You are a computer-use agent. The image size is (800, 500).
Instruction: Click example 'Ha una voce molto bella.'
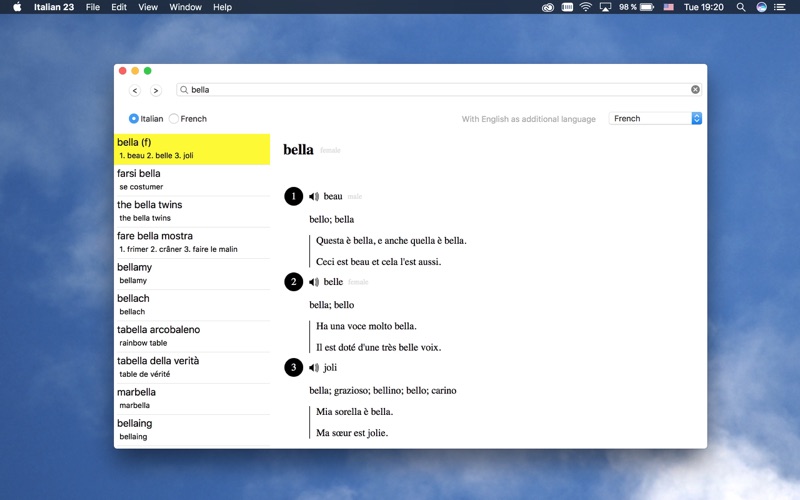pos(366,326)
